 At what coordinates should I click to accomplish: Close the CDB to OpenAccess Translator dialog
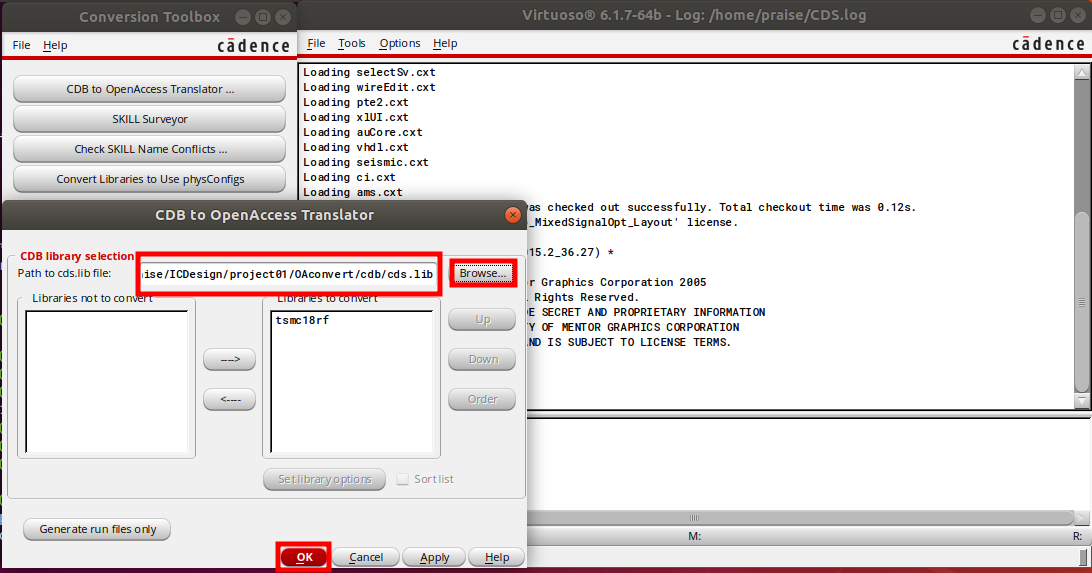pos(513,215)
